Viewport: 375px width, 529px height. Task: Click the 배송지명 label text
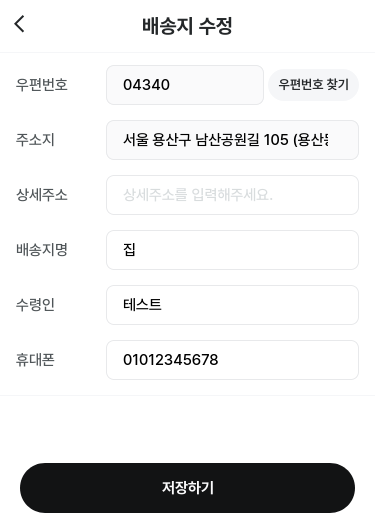42,250
